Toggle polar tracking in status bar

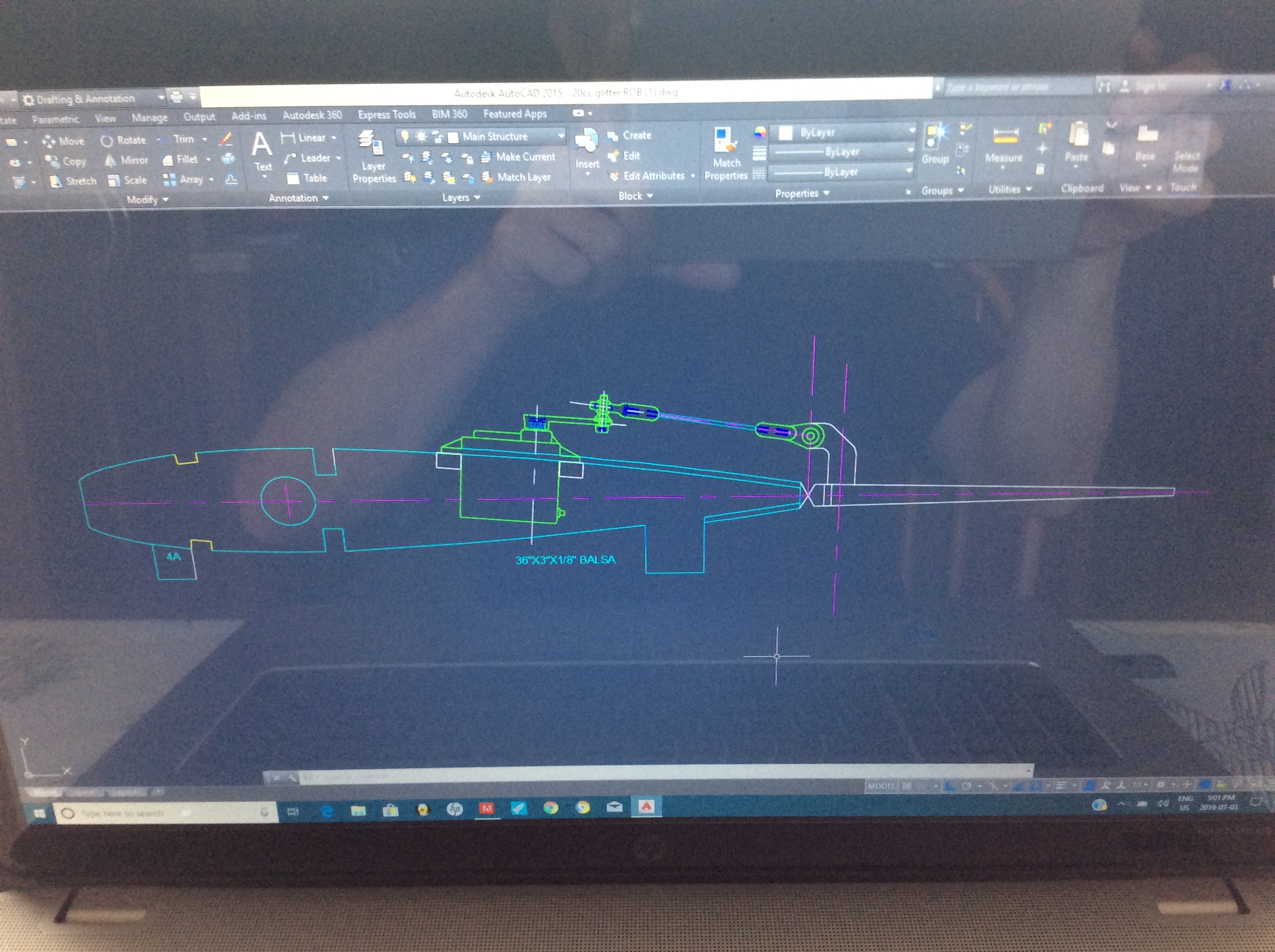click(x=967, y=785)
